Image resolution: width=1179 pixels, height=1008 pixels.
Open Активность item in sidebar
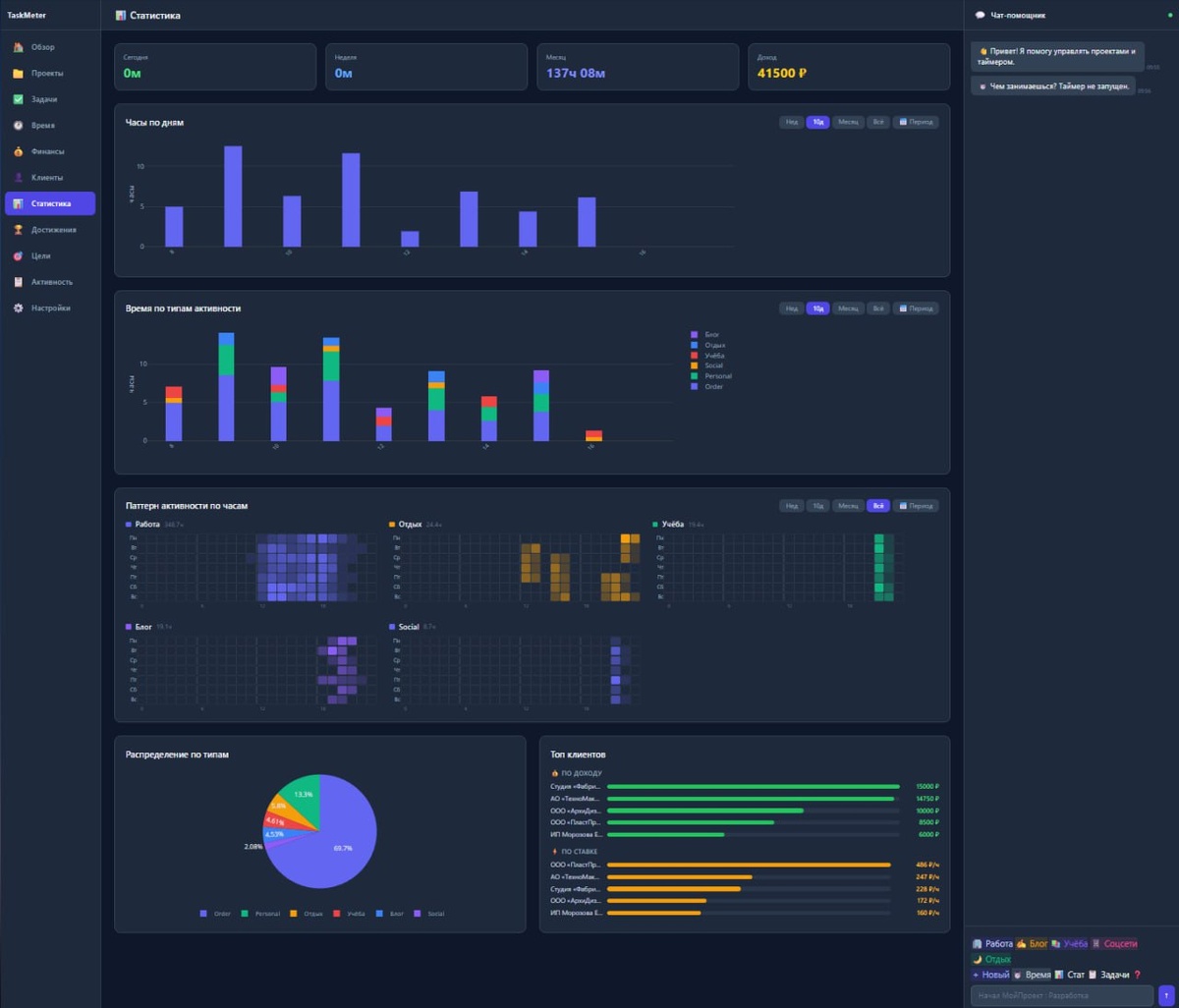pyautogui.click(x=50, y=282)
